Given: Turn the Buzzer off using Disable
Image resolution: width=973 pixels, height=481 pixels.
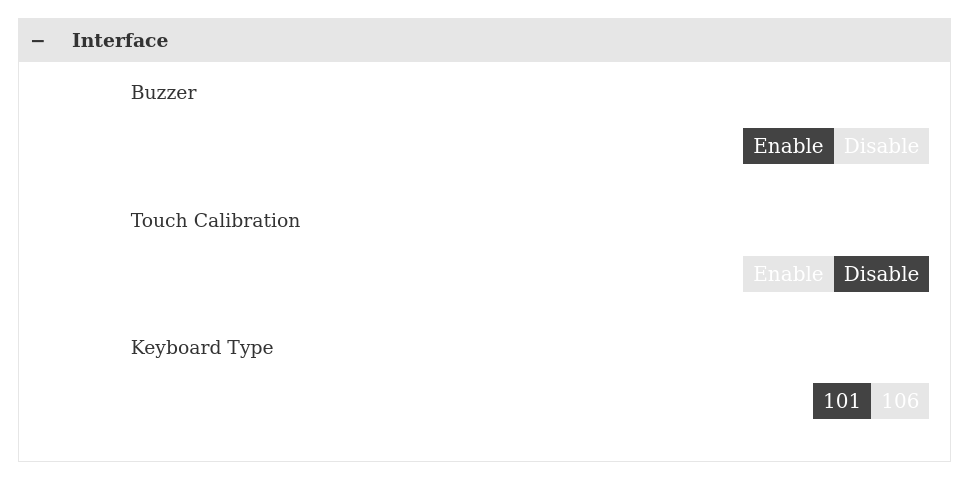Looking at the screenshot, I should tap(881, 146).
